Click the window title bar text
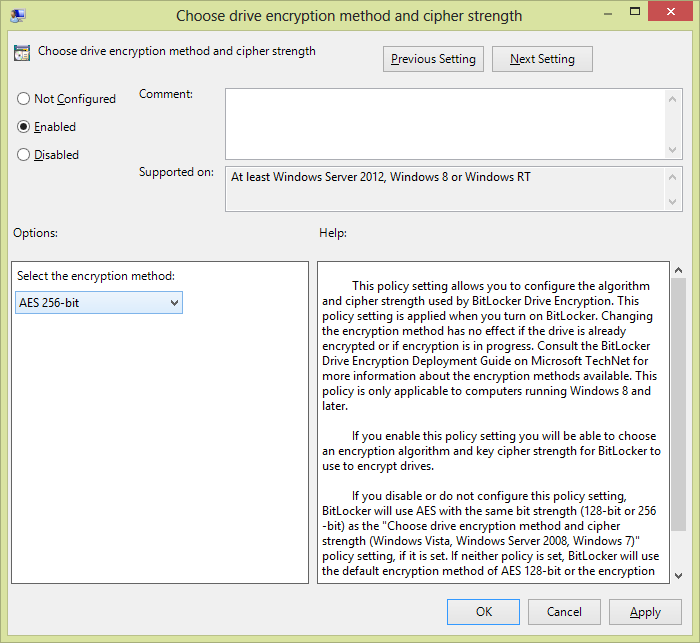The height and width of the screenshot is (643, 700). (349, 16)
